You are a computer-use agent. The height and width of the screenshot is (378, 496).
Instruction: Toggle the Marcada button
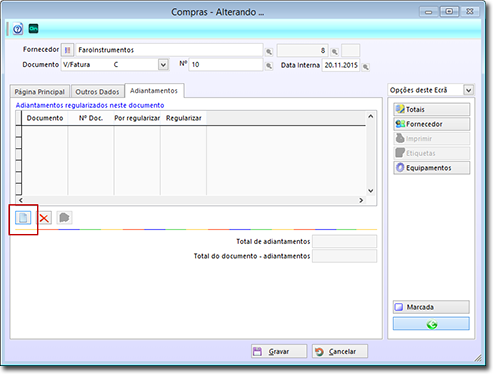pyautogui.click(x=431, y=307)
